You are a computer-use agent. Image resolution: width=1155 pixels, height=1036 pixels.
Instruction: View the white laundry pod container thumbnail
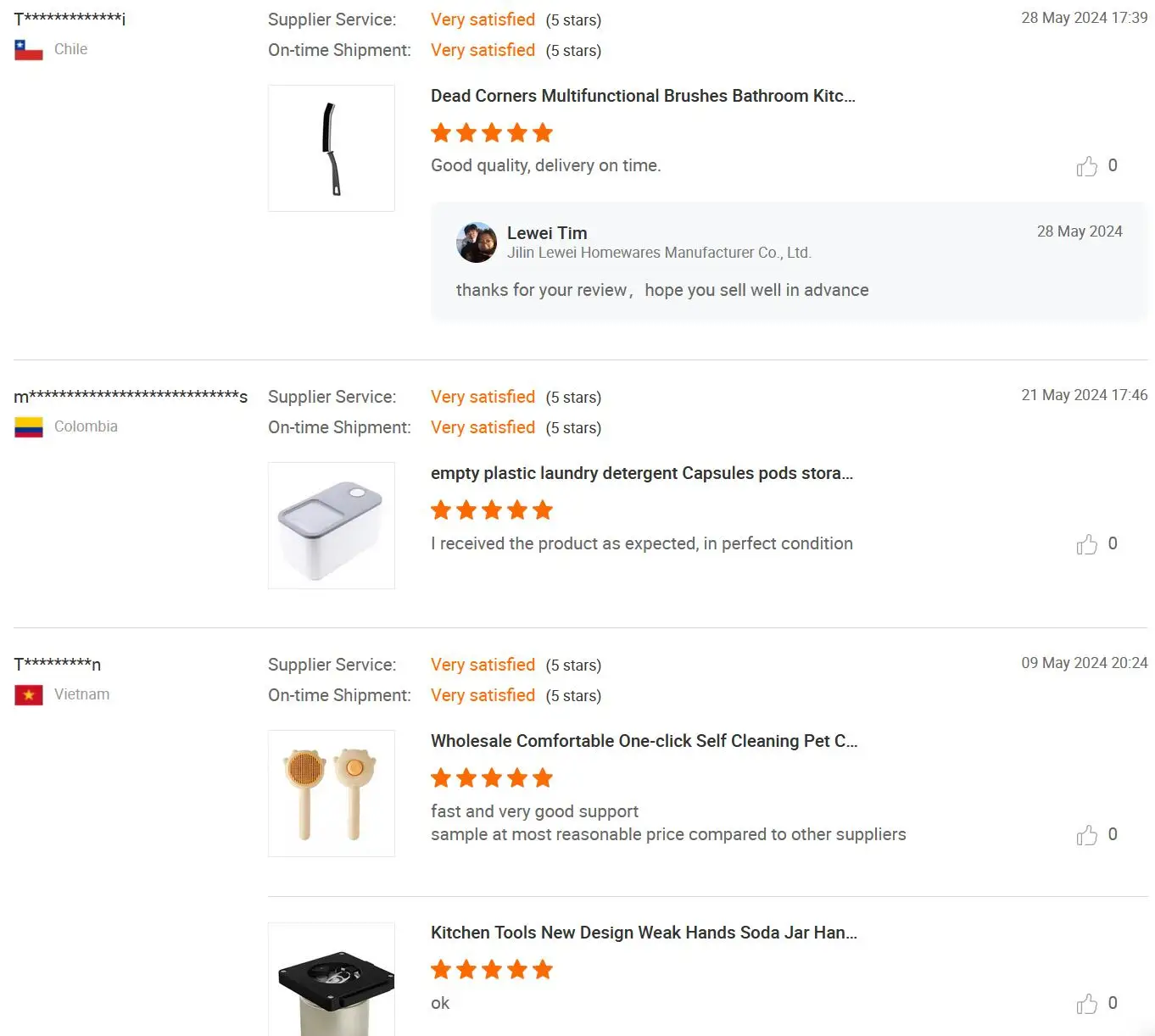click(332, 526)
